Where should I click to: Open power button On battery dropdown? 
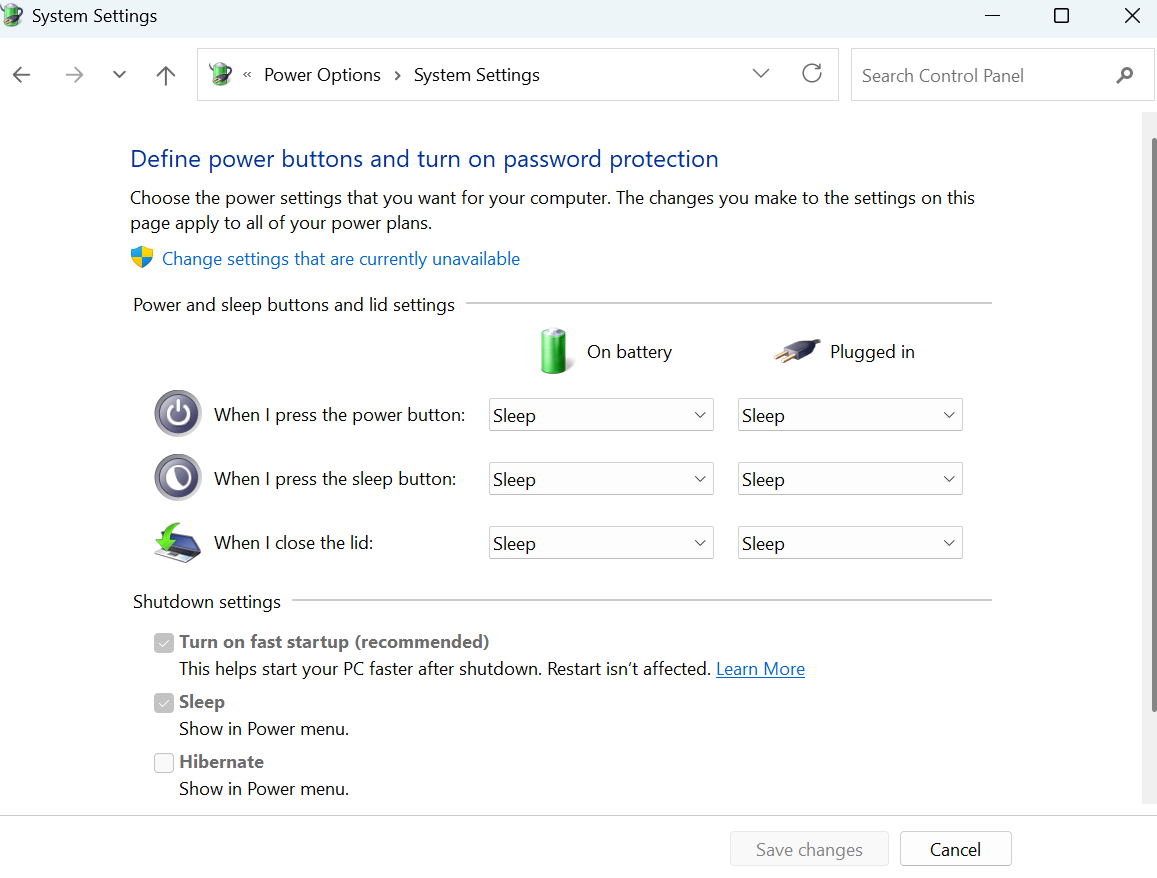tap(601, 415)
